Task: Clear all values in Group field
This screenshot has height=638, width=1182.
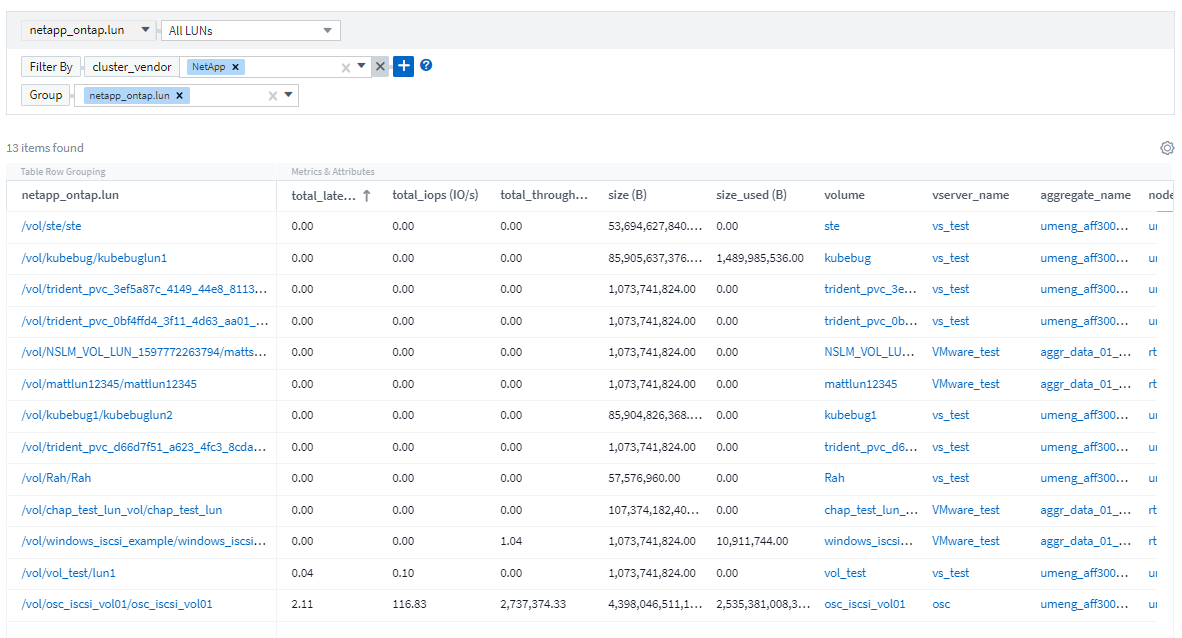Action: pos(272,96)
